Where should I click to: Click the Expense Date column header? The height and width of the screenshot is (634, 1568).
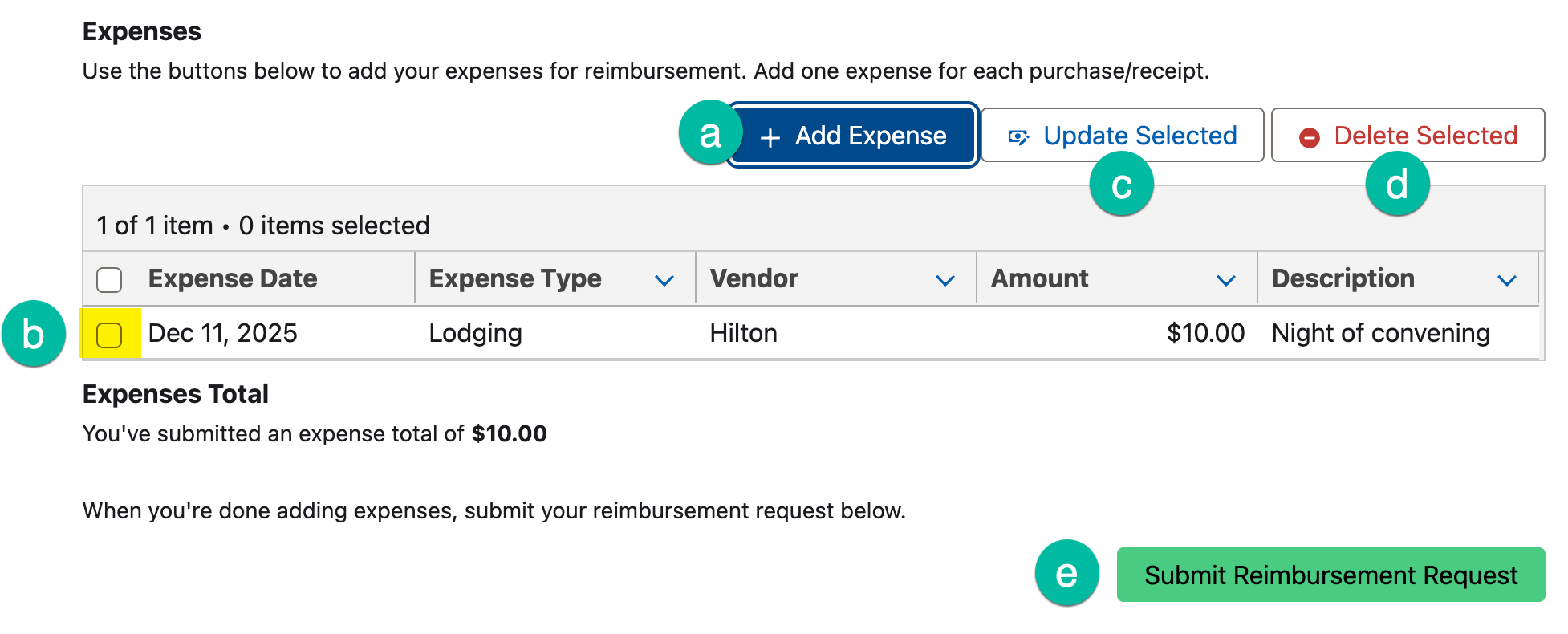[233, 278]
